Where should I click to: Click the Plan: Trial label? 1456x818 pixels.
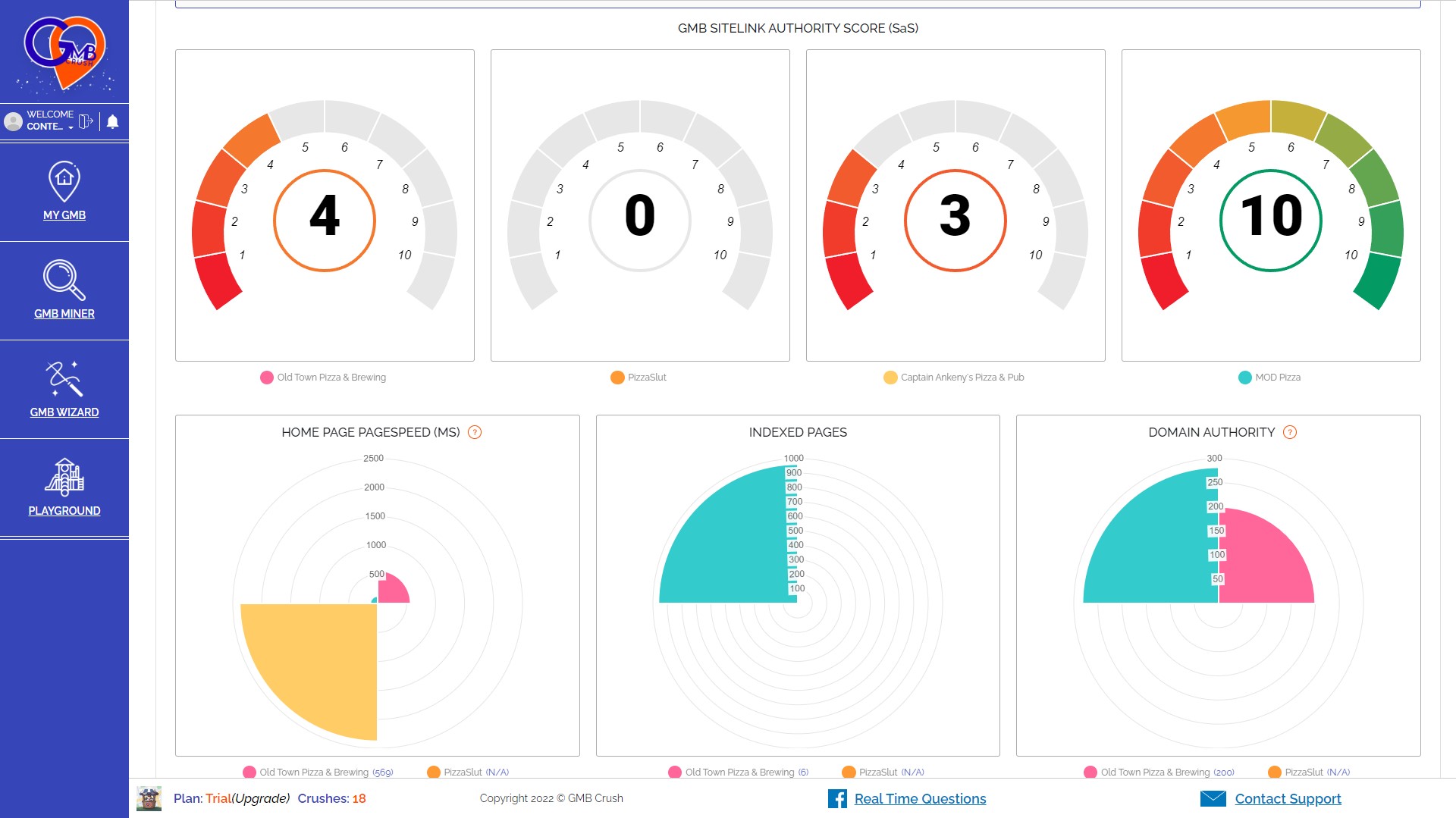pos(202,798)
